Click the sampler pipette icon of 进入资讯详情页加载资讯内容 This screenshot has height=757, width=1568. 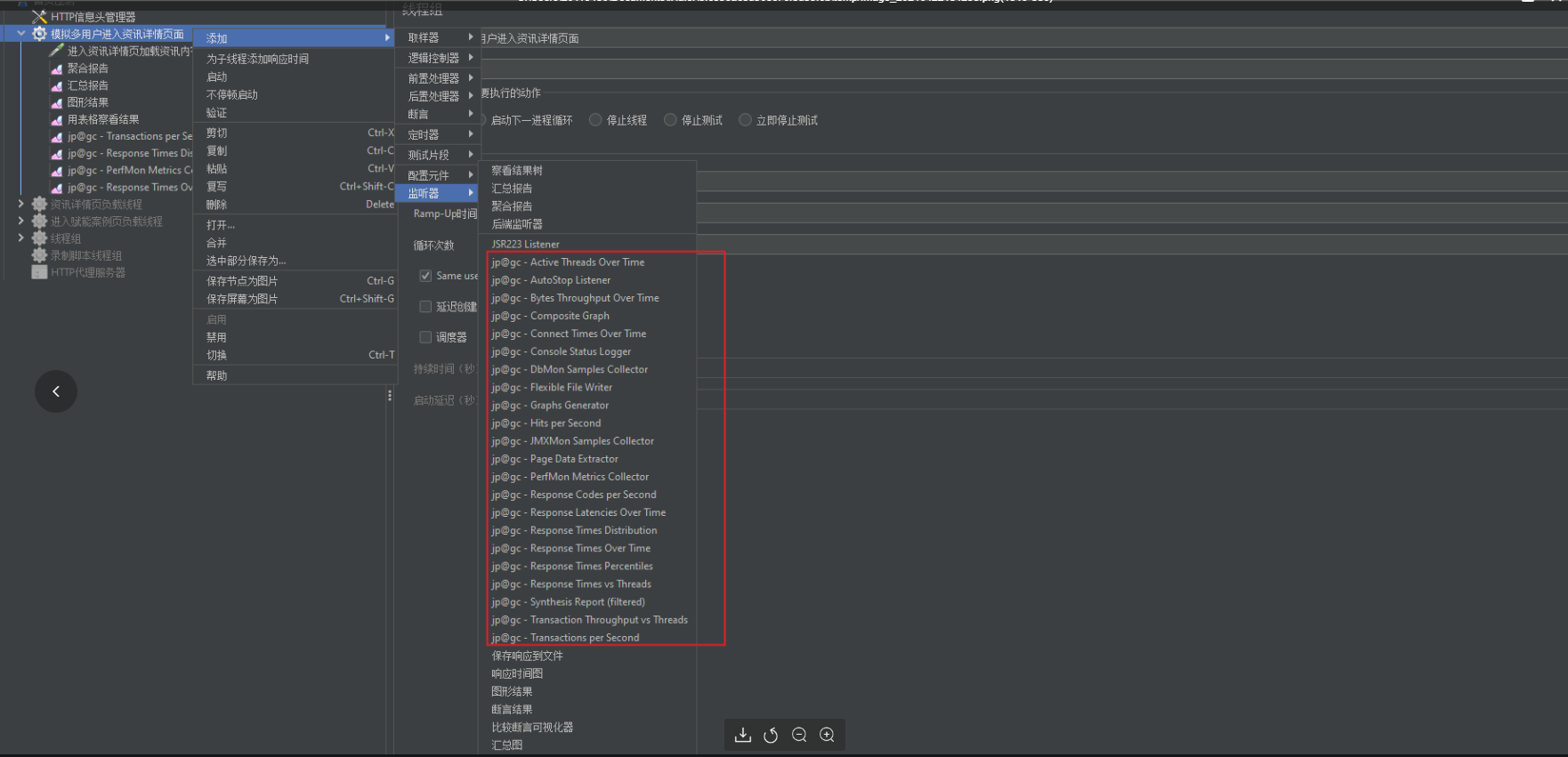(x=57, y=51)
